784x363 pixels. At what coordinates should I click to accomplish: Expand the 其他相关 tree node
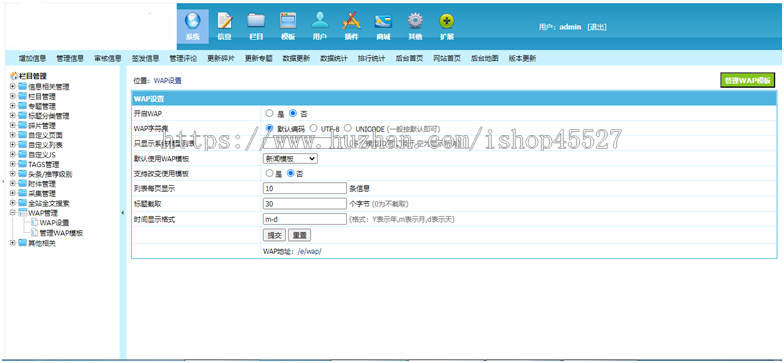click(x=12, y=243)
